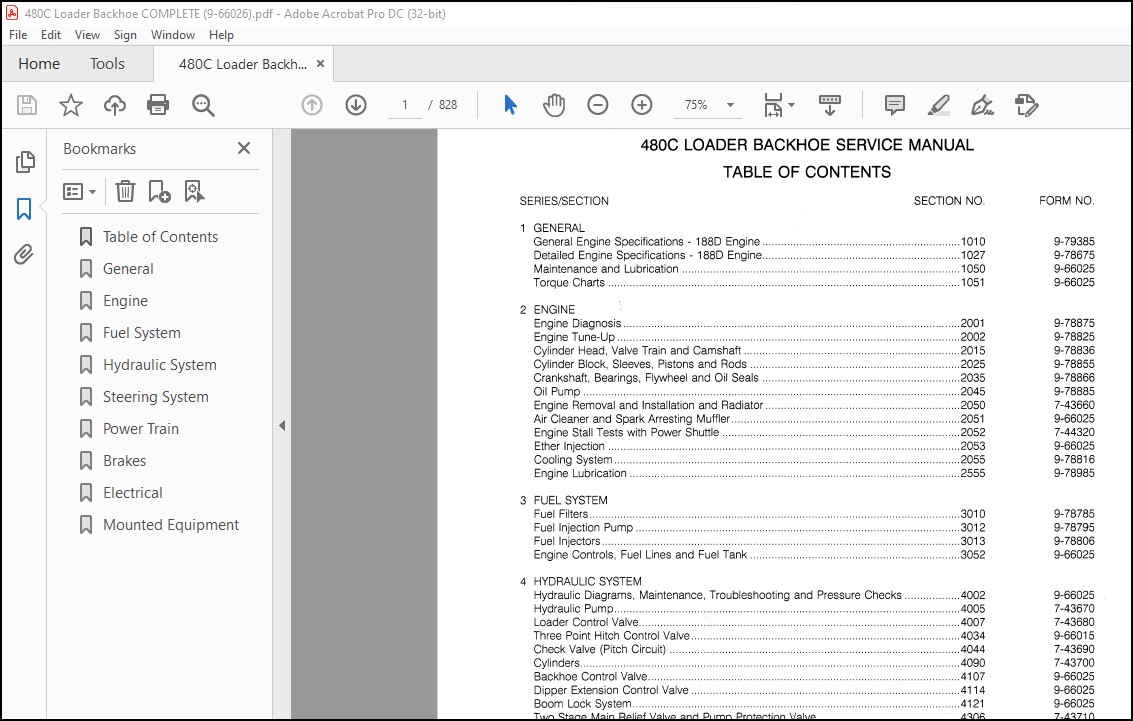The height and width of the screenshot is (721, 1133).
Task: Jump to Brakes bookmark
Action: [x=124, y=461]
